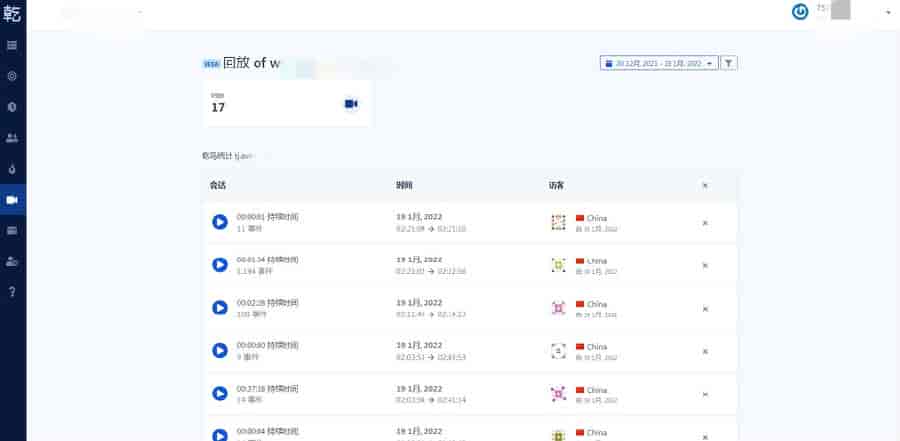Click the blue power profile avatar

coord(800,12)
